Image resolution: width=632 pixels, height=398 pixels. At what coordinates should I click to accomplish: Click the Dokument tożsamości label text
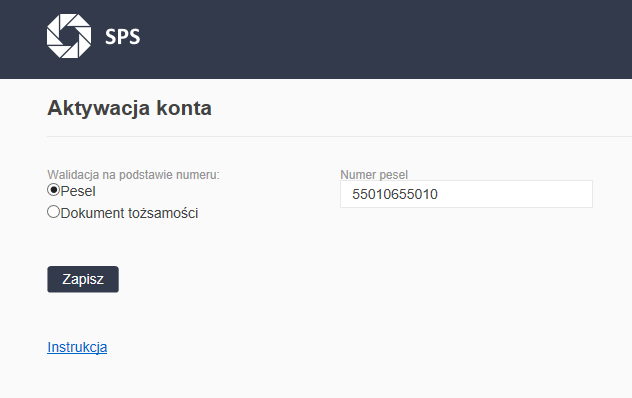coord(129,213)
